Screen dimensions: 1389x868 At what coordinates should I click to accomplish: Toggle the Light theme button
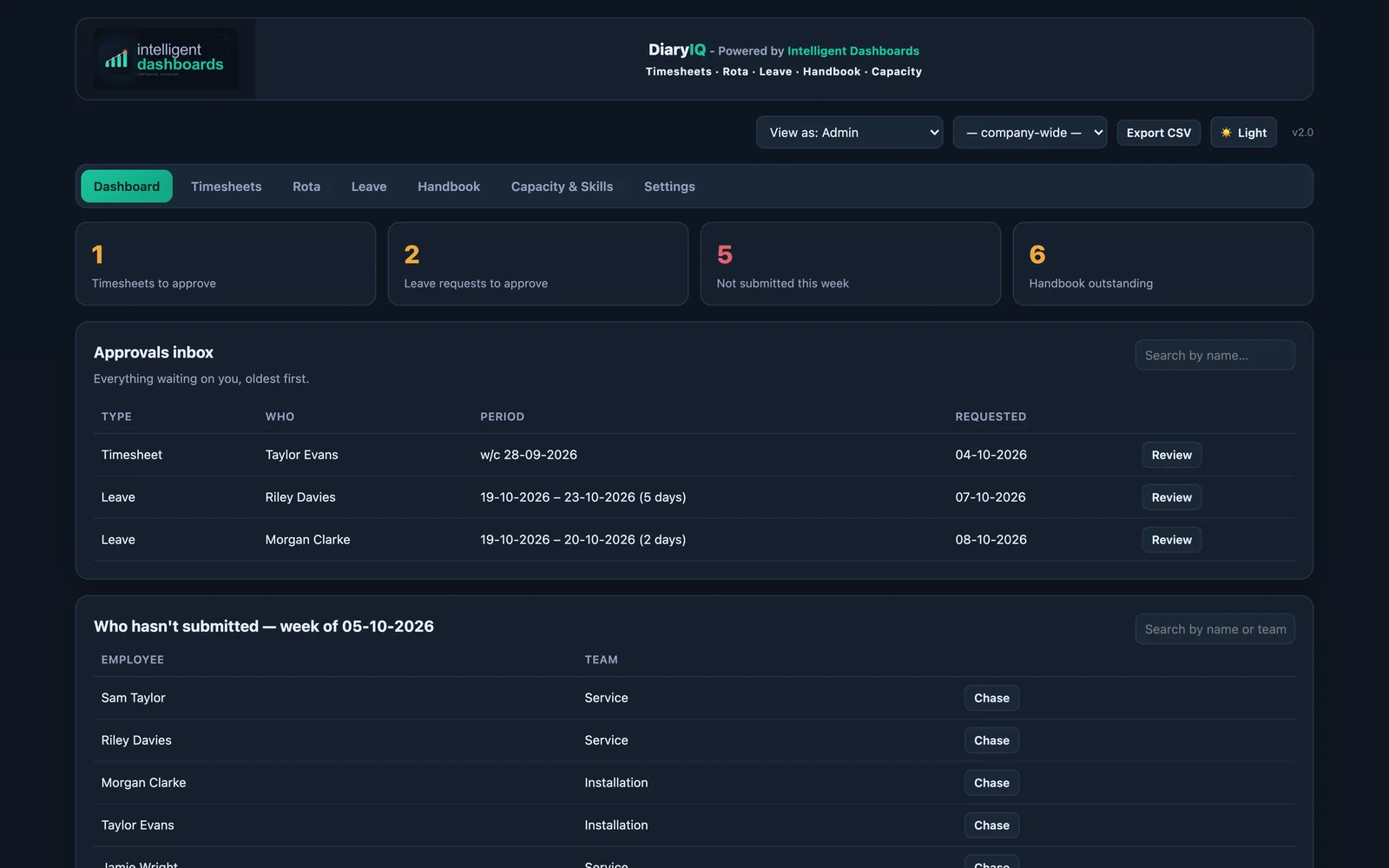[x=1243, y=133]
